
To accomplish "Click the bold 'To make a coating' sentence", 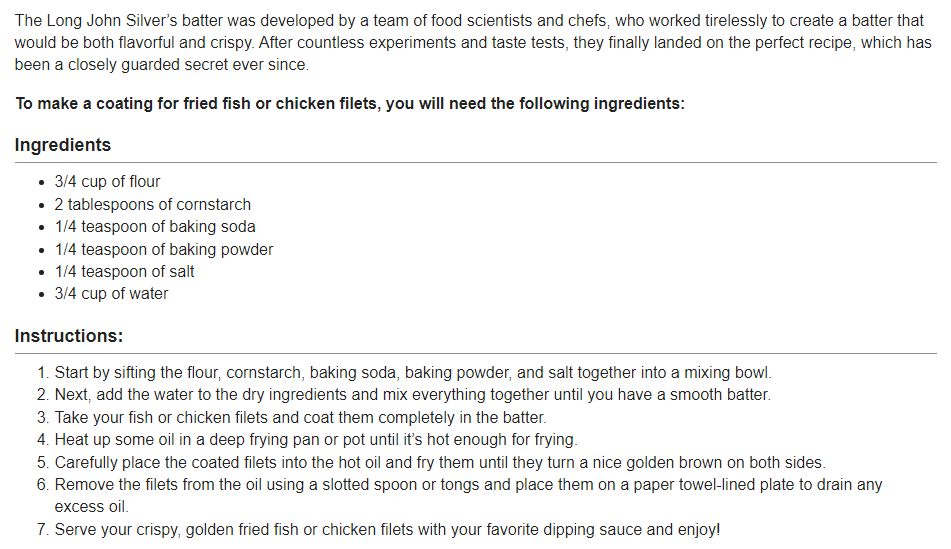I will point(350,104).
